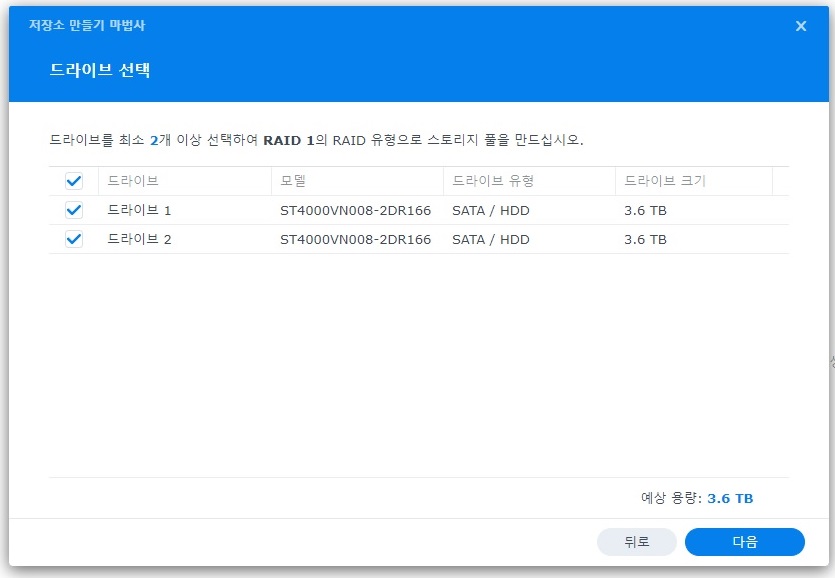This screenshot has width=835, height=578.
Task: Select the 드라이브 2 table row
Action: pos(300,239)
